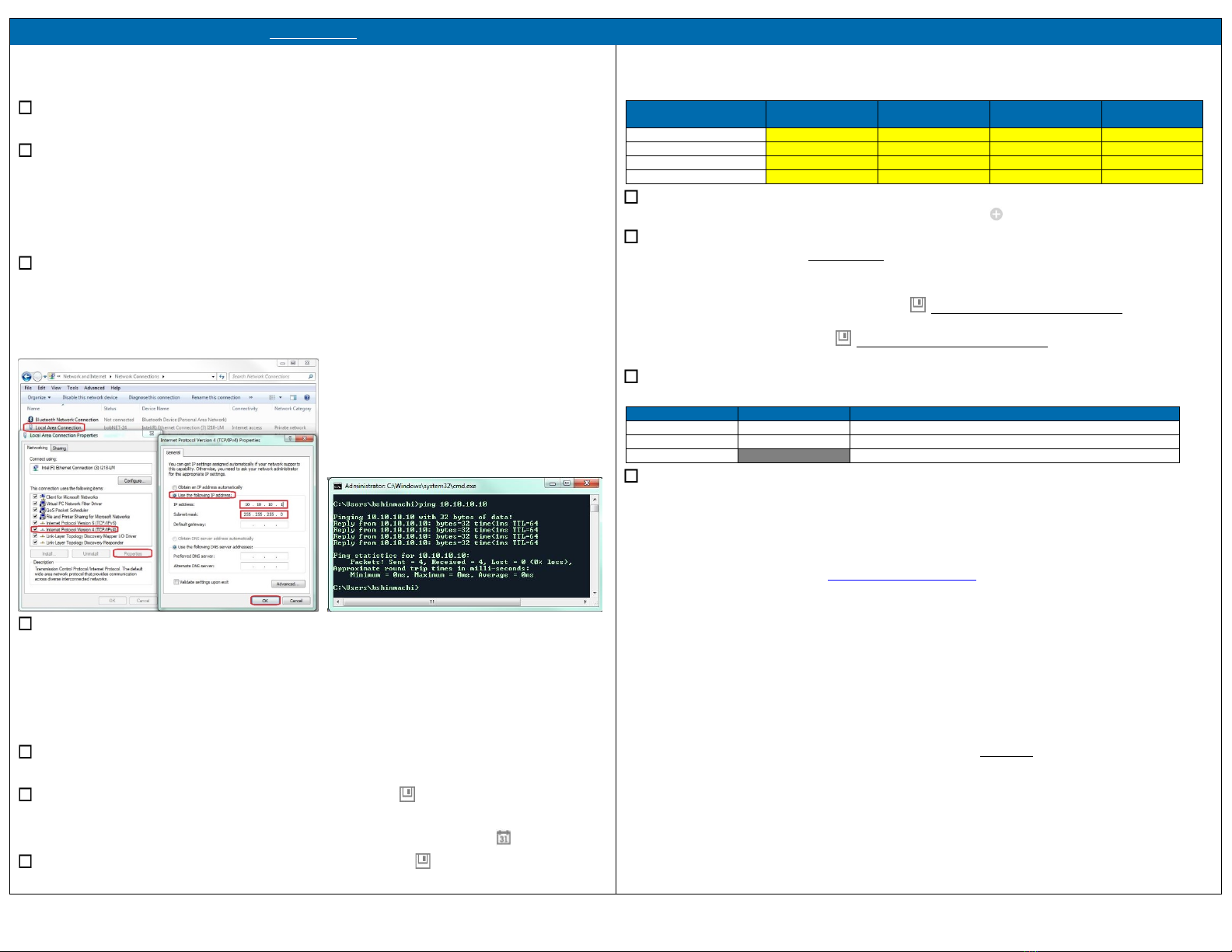Expand the toolbar overflow chevron after Rename
This screenshot has width=1232, height=952.
click(250, 397)
